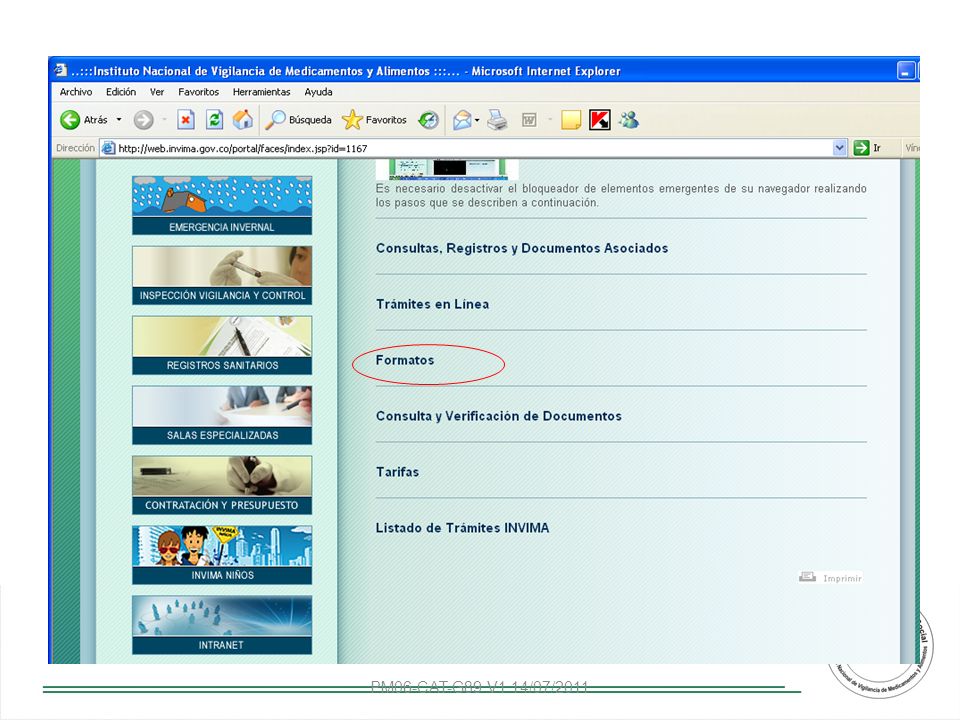
Task: Open Búsqueda search panel
Action: [x=298, y=120]
